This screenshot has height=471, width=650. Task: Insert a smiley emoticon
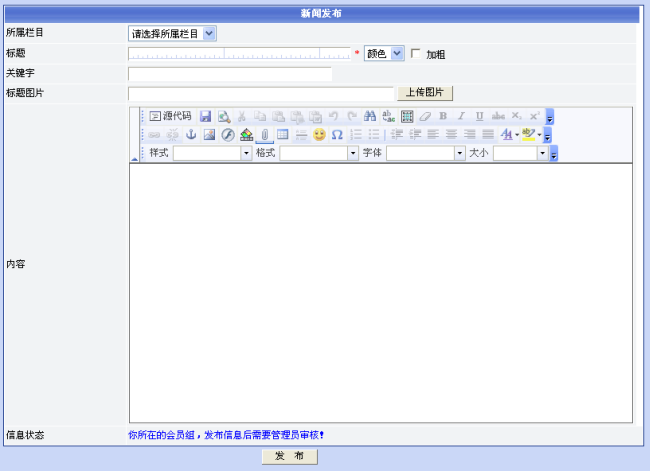319,134
